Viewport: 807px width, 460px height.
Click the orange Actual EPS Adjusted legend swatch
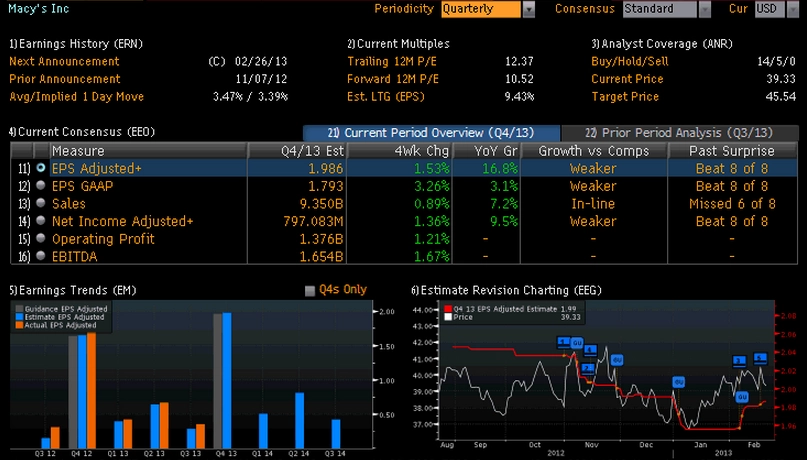20,325
